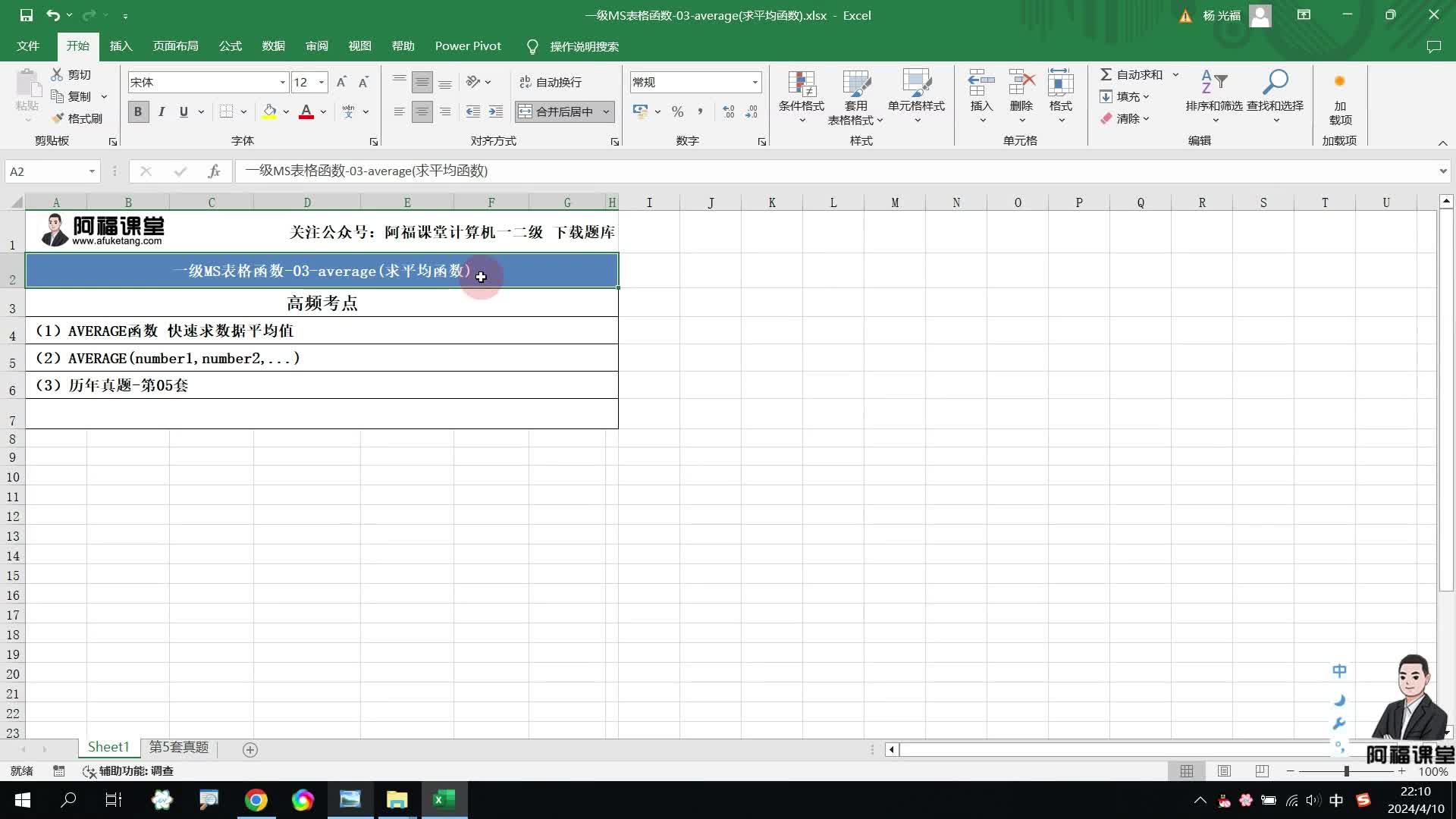
Task: Open Sort and Filter menu
Action: (1214, 98)
